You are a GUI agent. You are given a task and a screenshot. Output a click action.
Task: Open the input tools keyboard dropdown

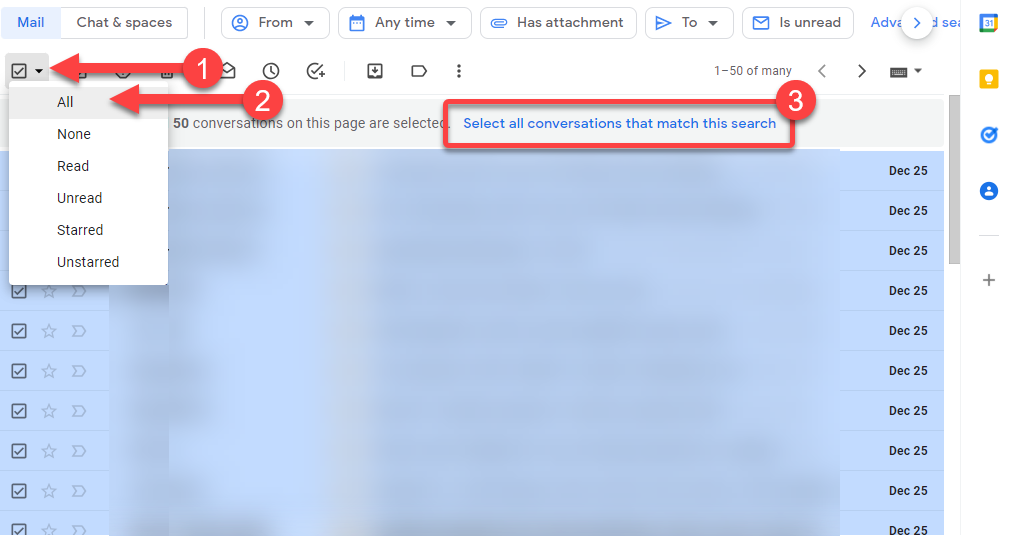[x=905, y=71]
